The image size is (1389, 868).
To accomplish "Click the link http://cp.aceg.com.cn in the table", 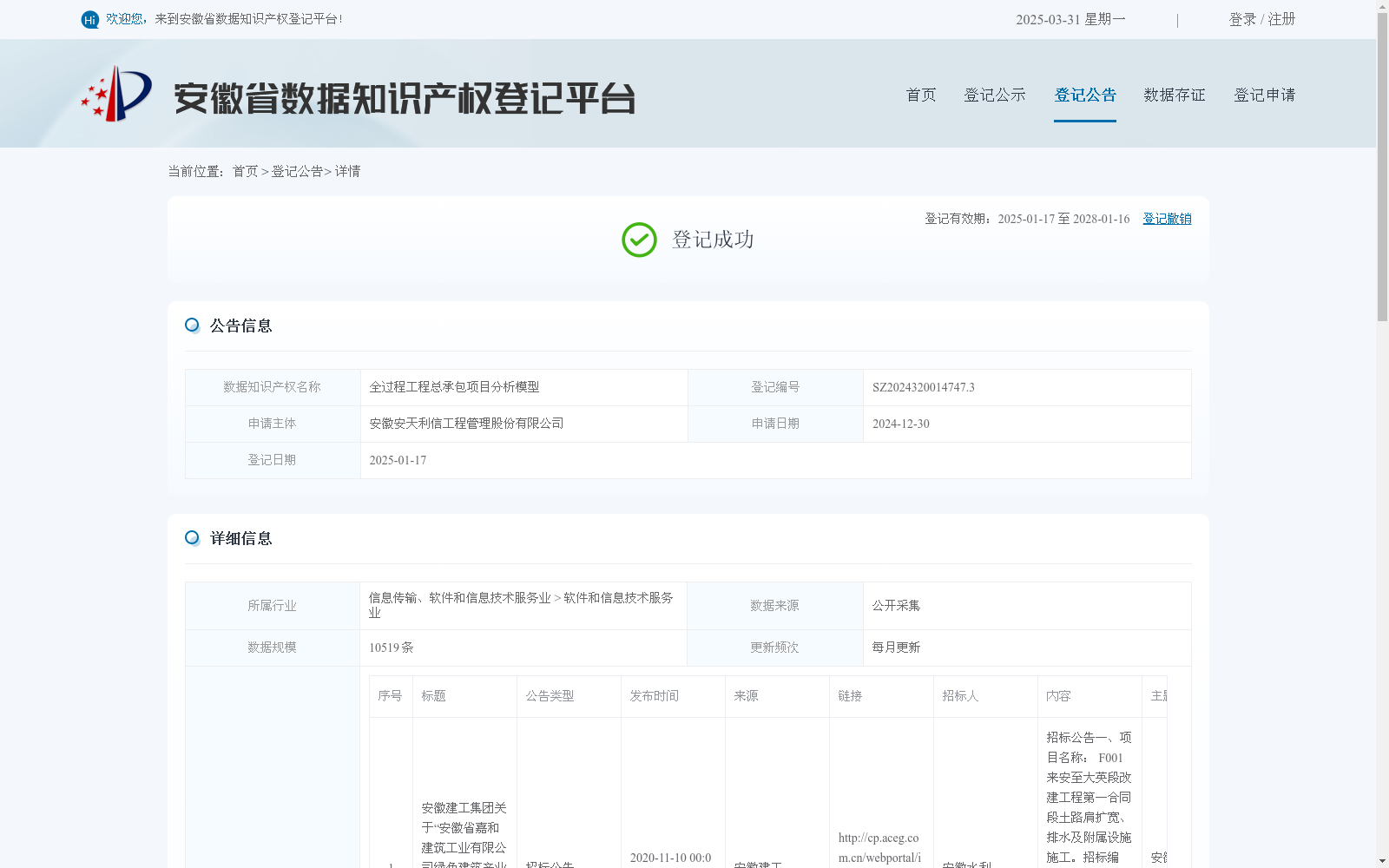I will (x=879, y=848).
